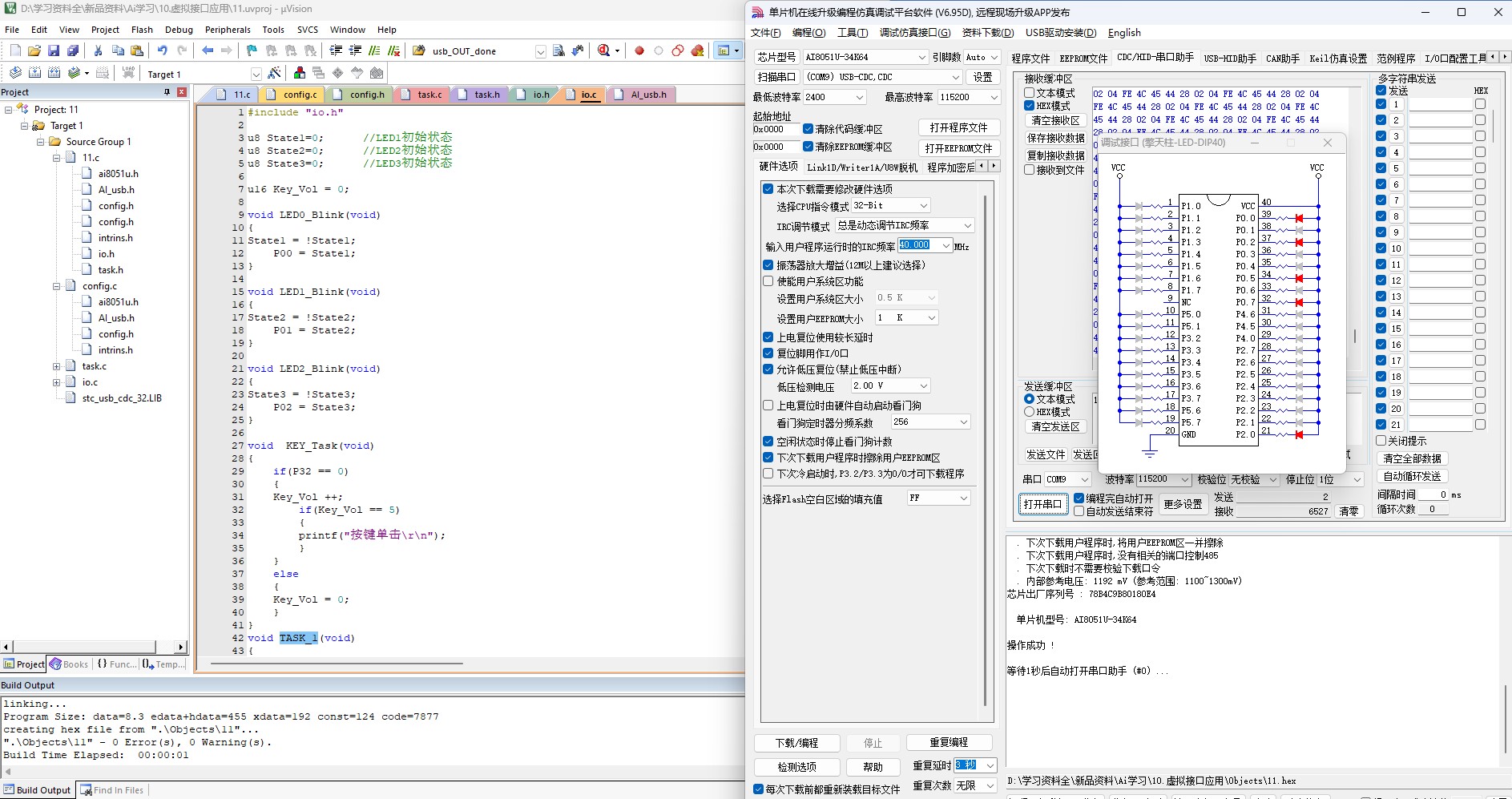Click the Insert Breakpoint red circle icon
This screenshot has height=799, width=1512.
point(639,50)
